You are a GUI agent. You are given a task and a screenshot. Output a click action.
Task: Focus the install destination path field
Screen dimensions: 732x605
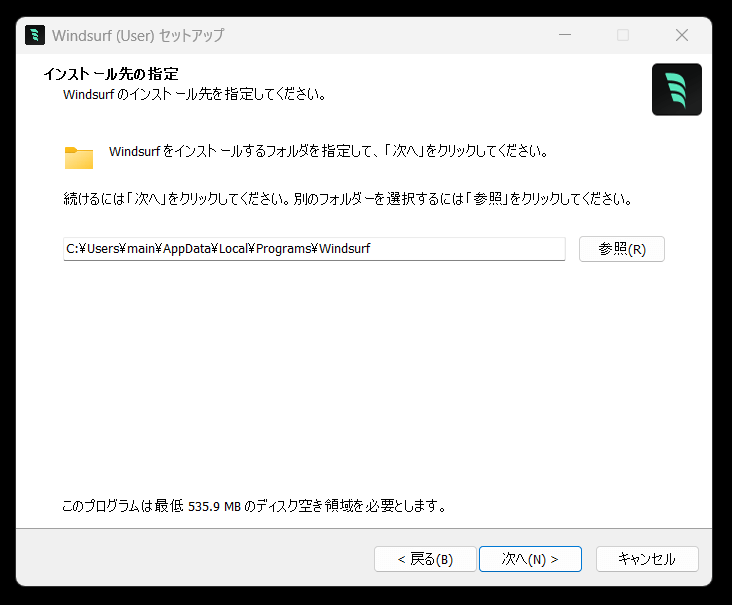[314, 249]
